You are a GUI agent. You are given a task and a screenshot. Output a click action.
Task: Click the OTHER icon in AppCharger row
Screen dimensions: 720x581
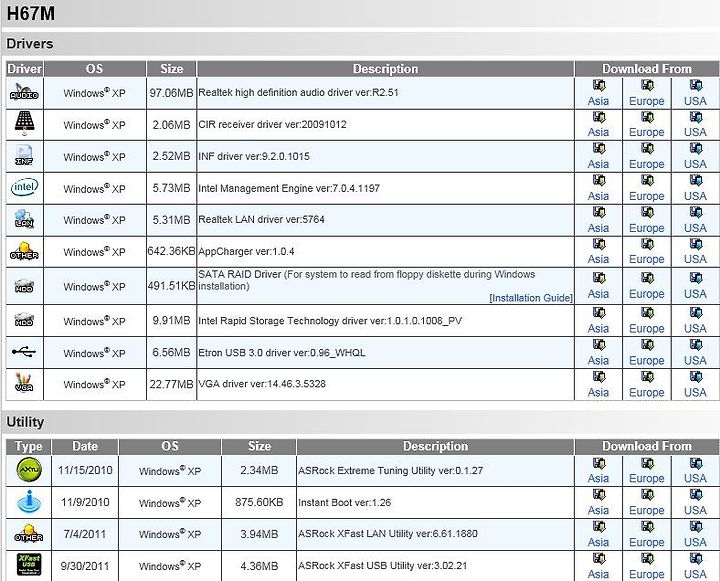[24, 251]
